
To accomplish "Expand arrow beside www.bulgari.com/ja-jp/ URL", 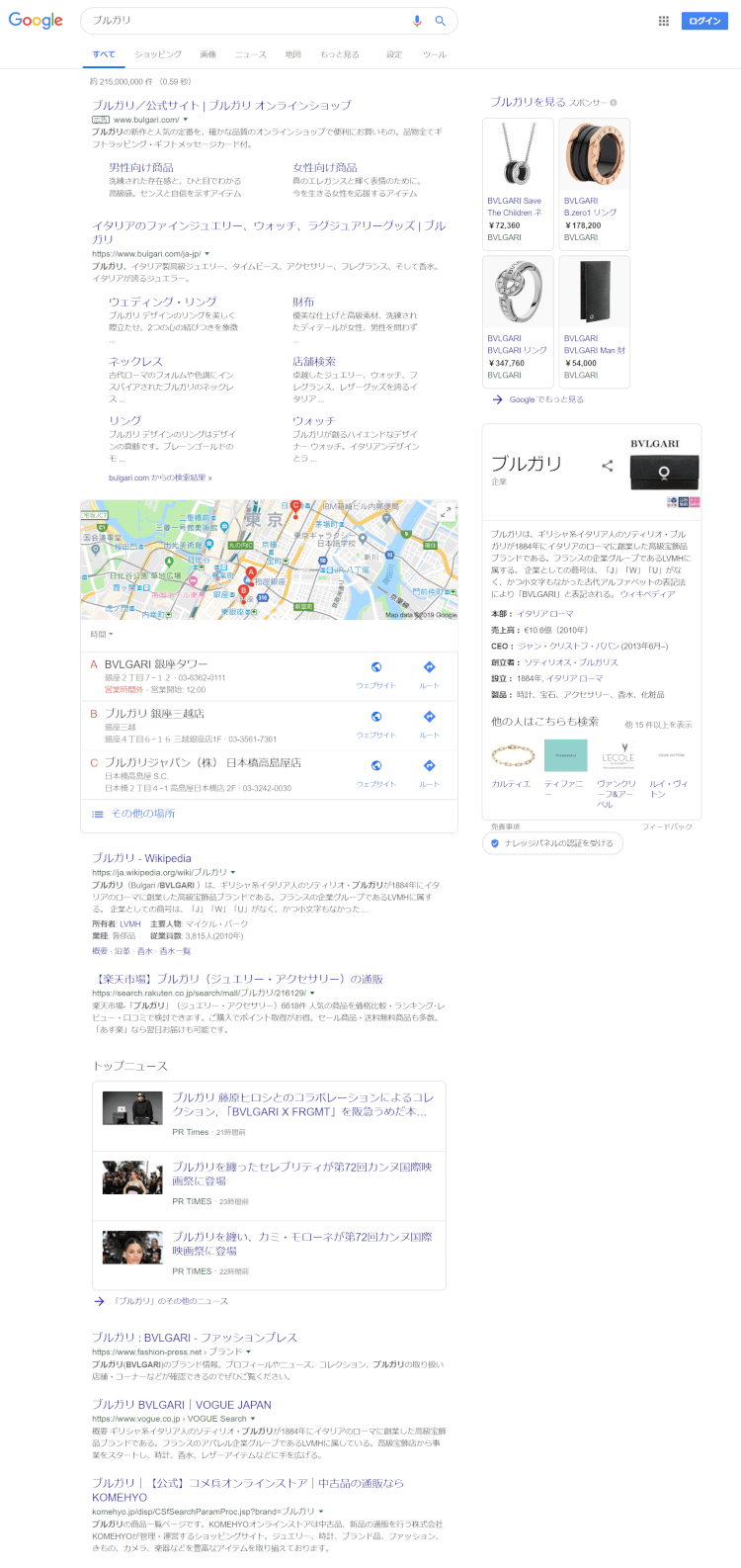I will (x=206, y=254).
